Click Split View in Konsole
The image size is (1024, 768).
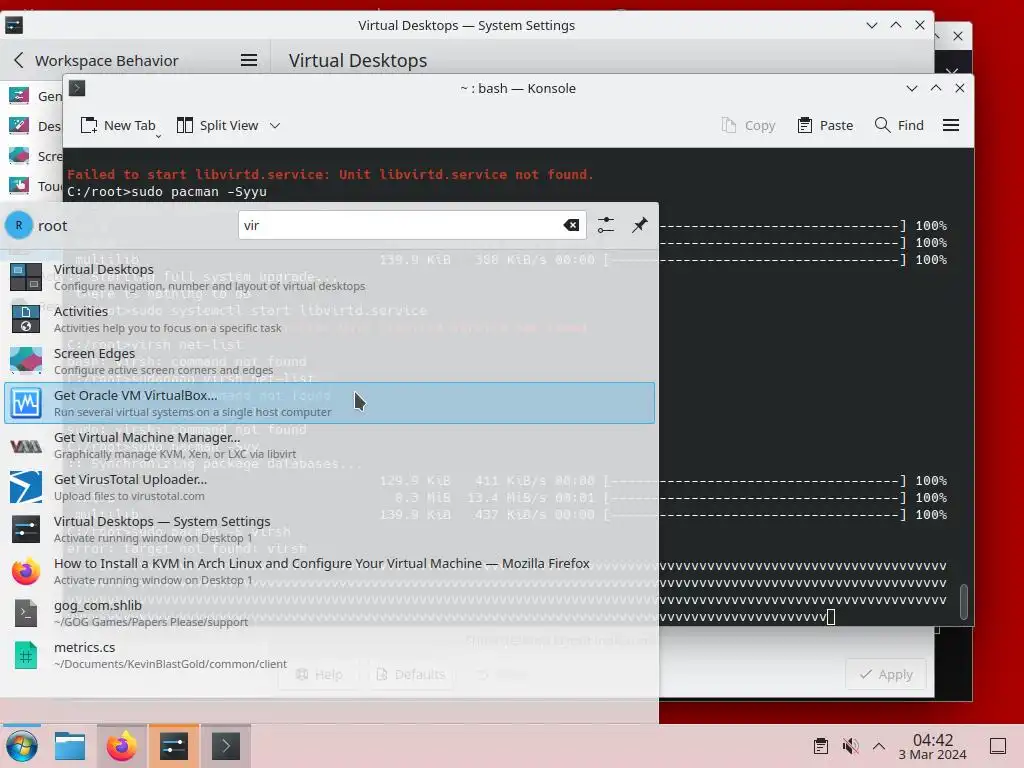tap(218, 125)
